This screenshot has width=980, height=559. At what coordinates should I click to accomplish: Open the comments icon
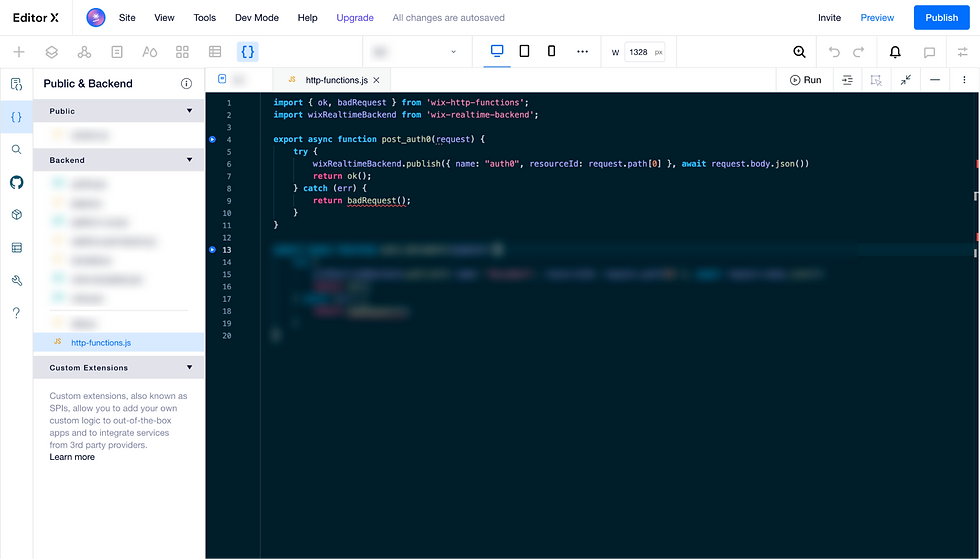pos(929,53)
